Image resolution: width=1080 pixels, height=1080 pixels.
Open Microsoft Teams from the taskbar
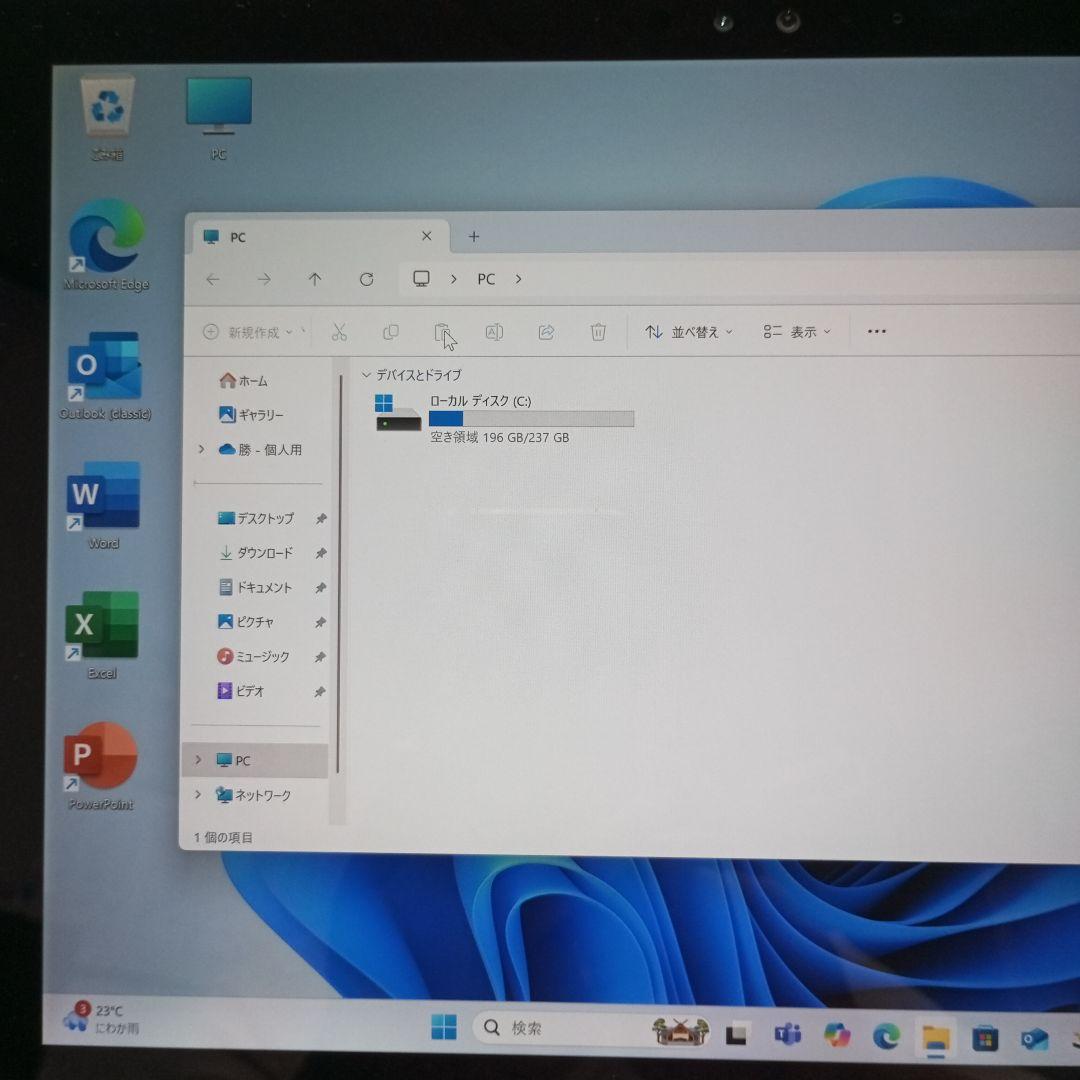click(x=787, y=1034)
